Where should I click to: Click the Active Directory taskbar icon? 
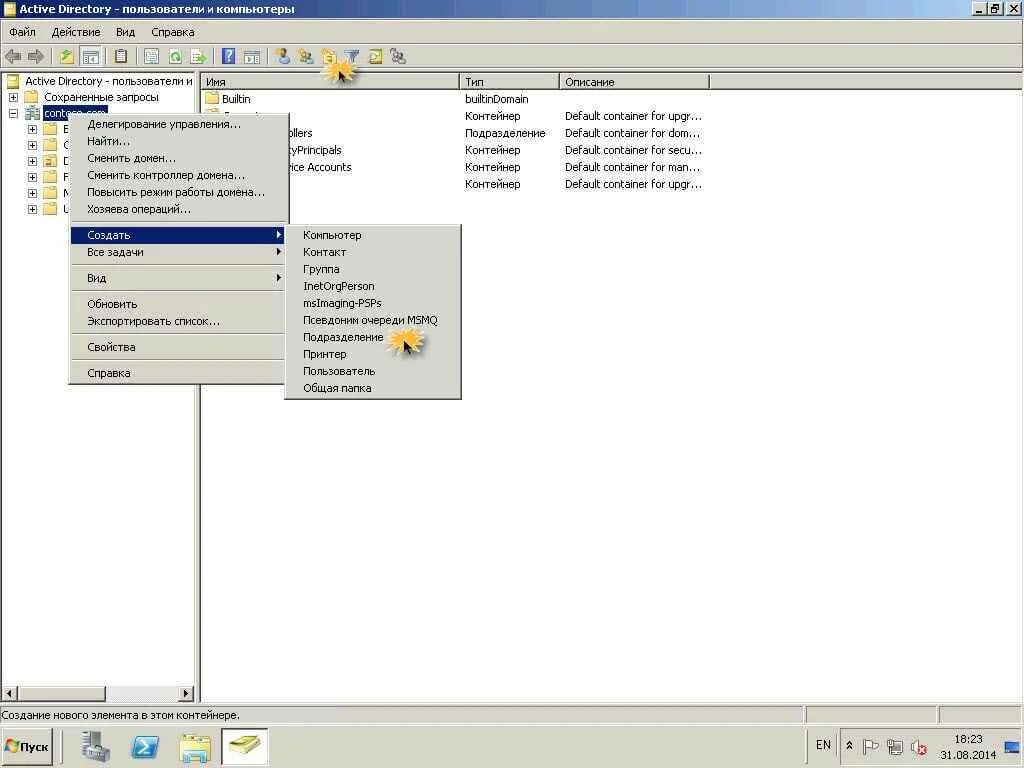[244, 746]
